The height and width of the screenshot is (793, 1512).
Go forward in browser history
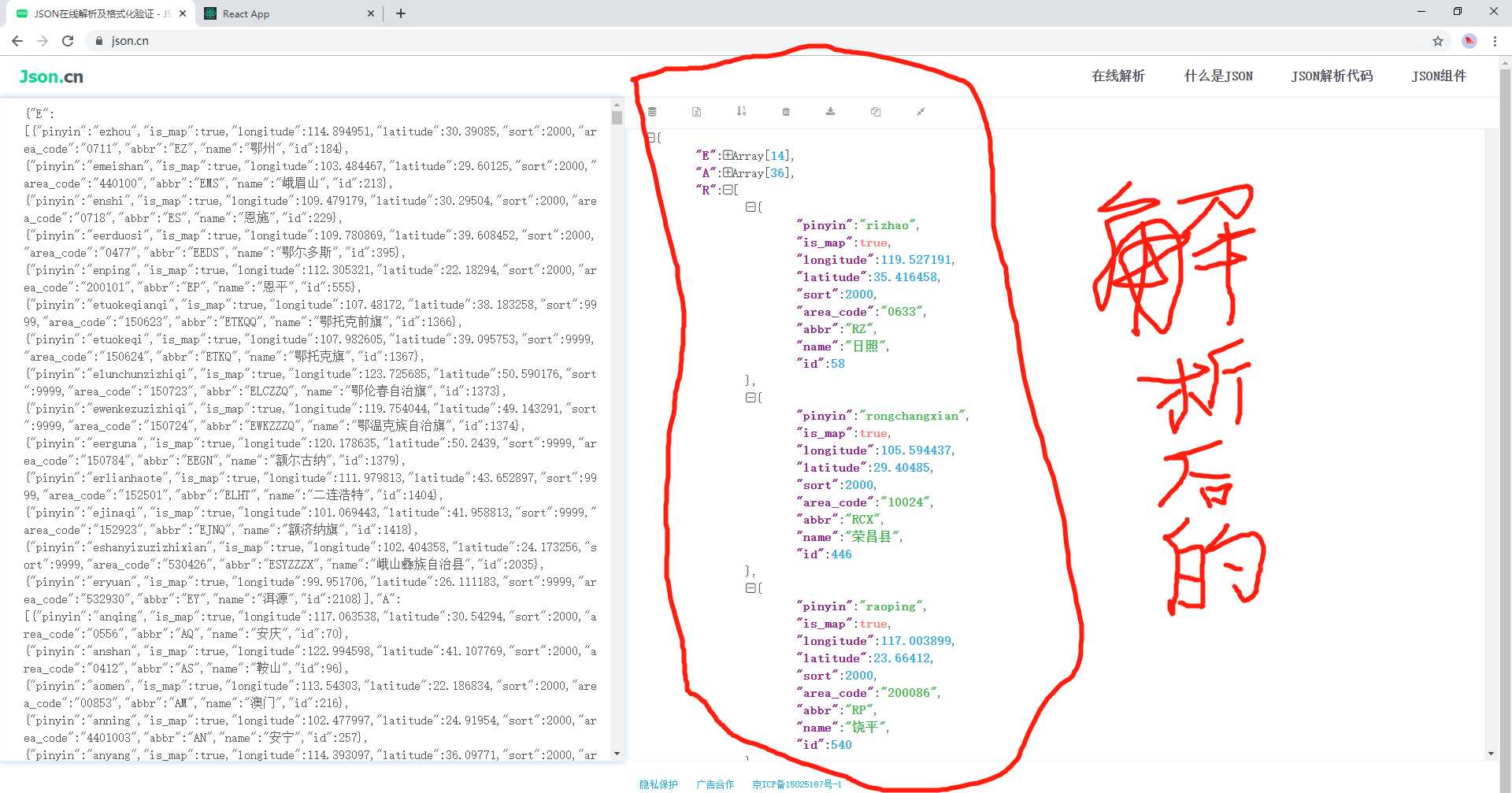point(43,41)
